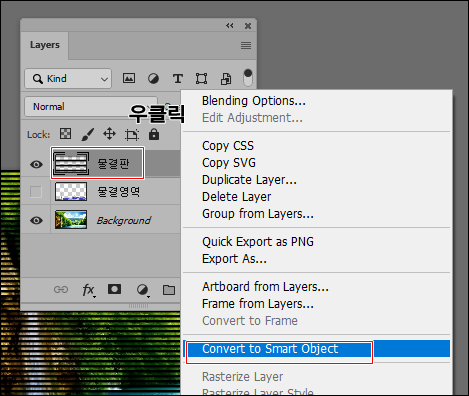This screenshot has width=469, height=396.
Task: Add a layer style with fx icon
Action: (89, 290)
